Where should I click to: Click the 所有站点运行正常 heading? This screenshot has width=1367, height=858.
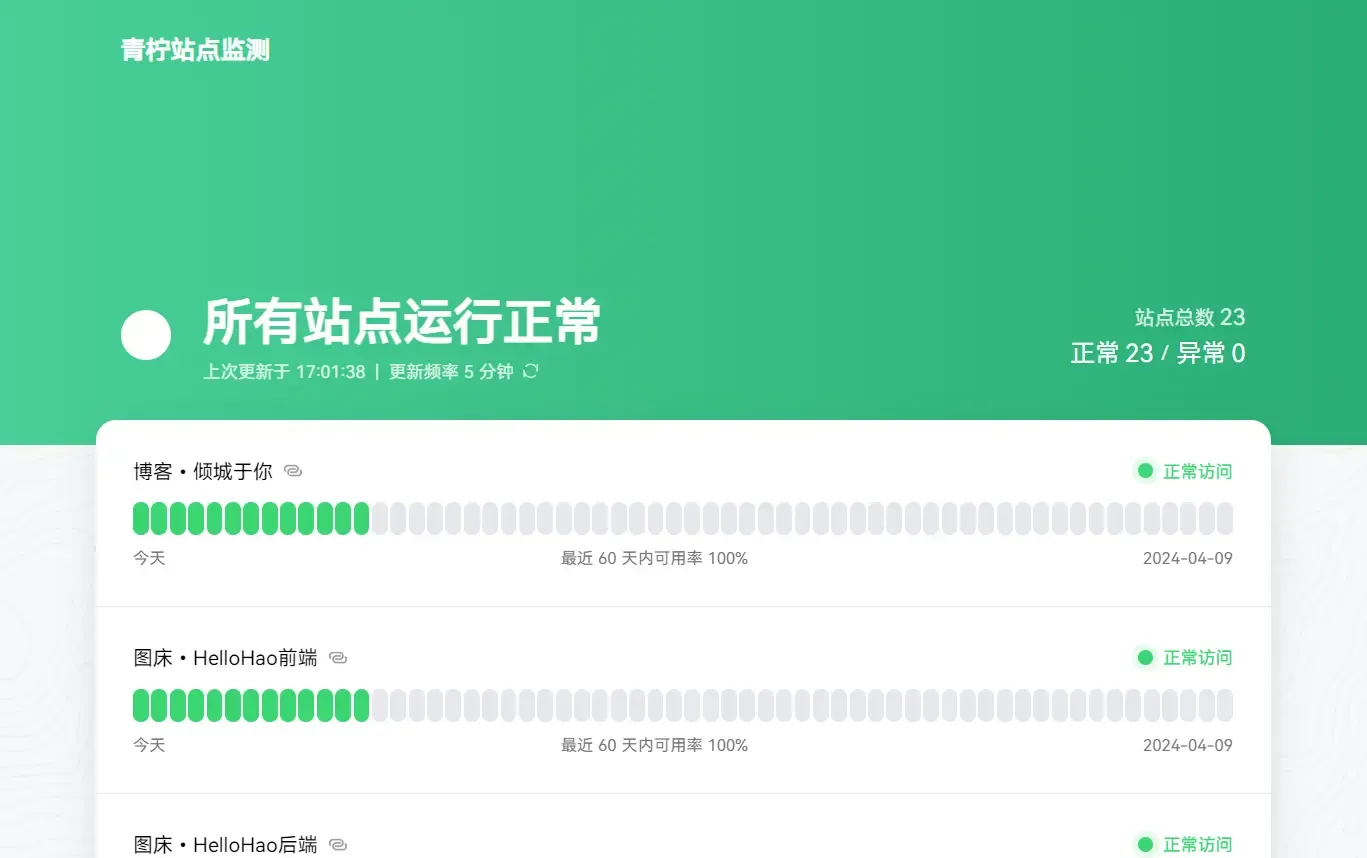(x=402, y=322)
